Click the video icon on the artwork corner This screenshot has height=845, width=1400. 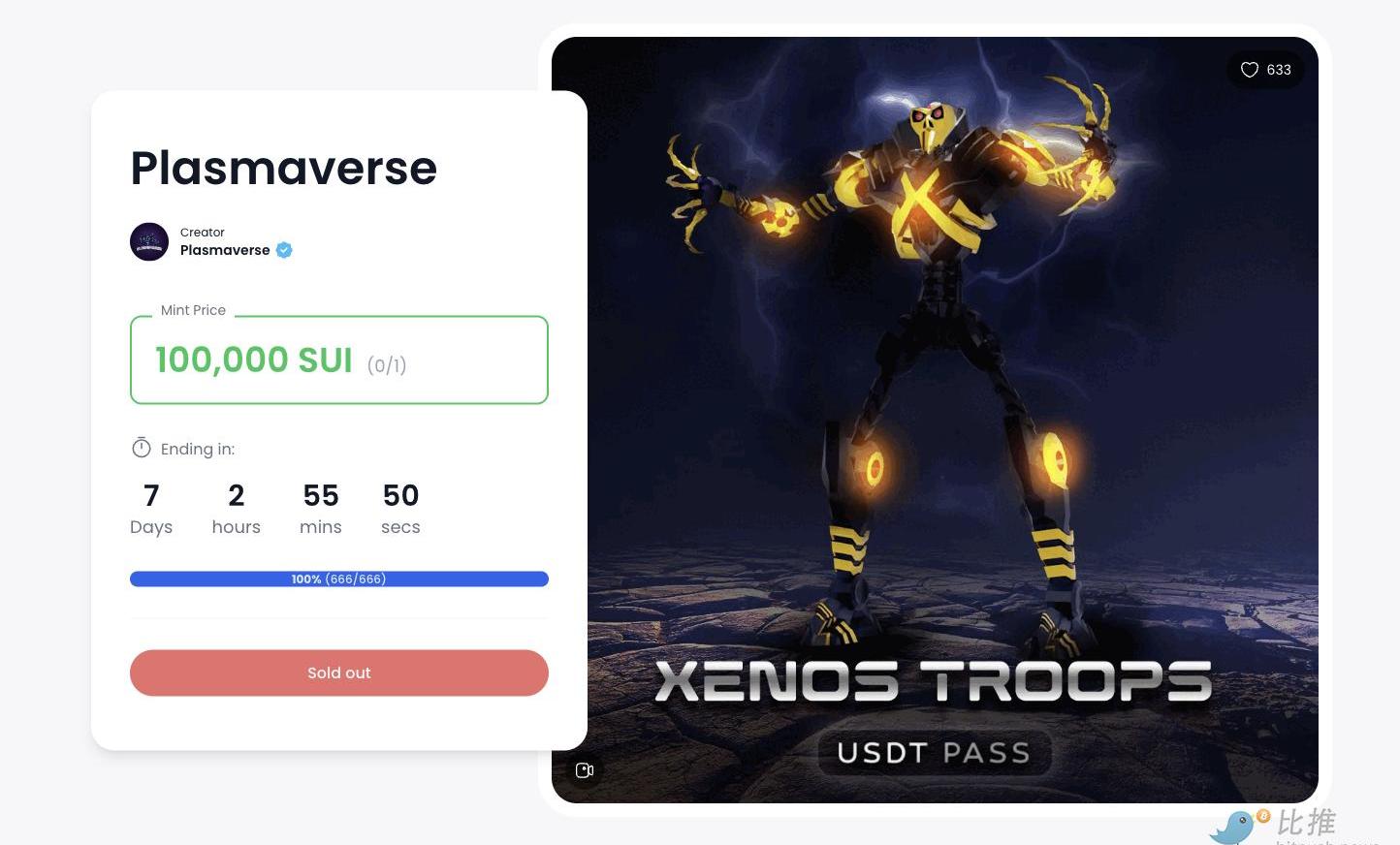(585, 770)
